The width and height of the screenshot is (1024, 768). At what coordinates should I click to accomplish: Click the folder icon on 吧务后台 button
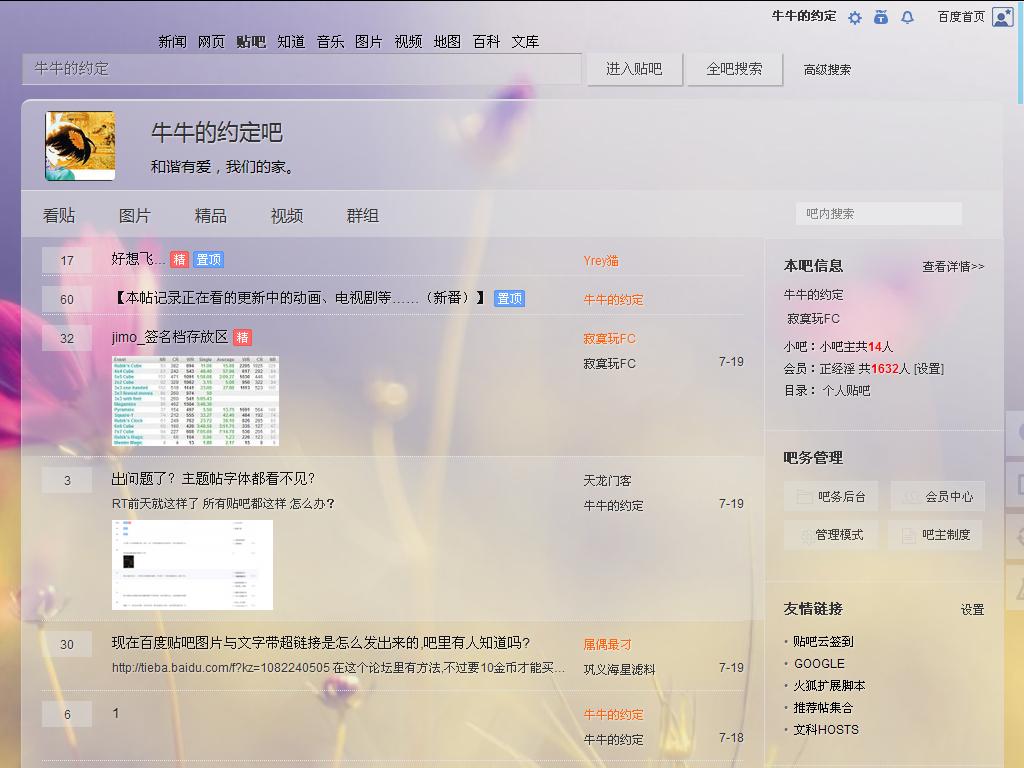click(x=803, y=495)
